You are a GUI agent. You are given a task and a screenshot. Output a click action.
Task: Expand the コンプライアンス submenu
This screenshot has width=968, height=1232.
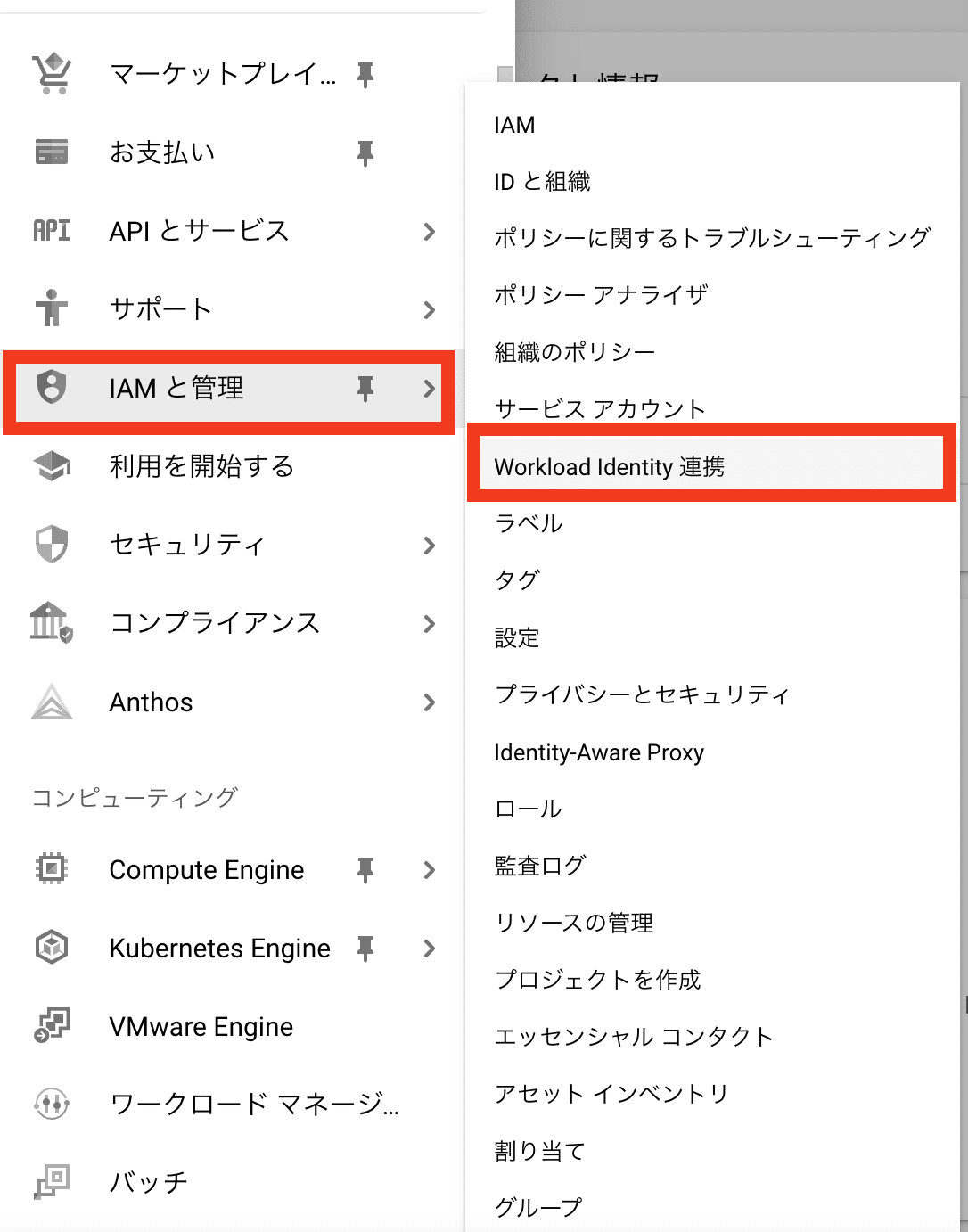(x=431, y=624)
